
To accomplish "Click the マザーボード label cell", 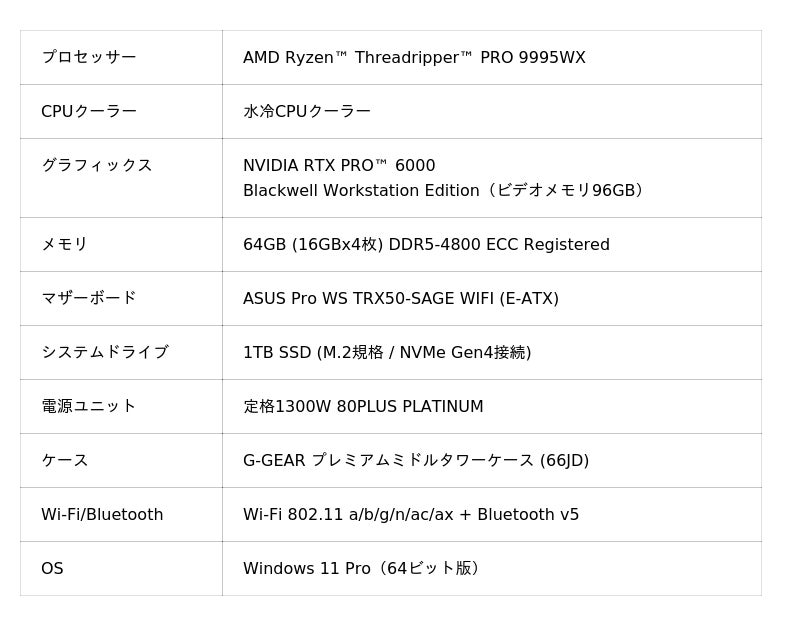I will pyautogui.click(x=89, y=298).
